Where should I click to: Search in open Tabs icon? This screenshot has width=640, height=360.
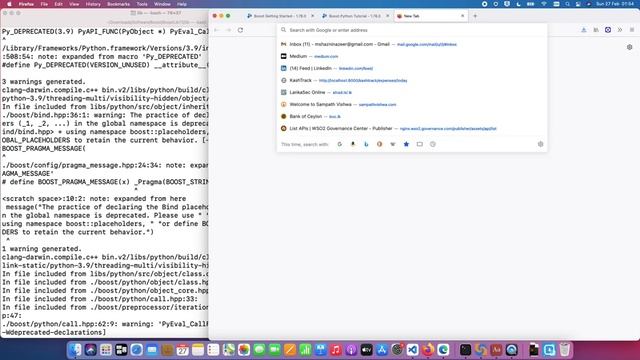420,144
